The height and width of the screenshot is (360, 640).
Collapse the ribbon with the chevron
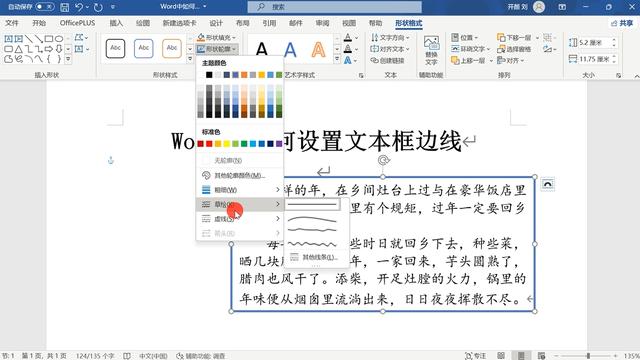pyautogui.click(x=636, y=76)
